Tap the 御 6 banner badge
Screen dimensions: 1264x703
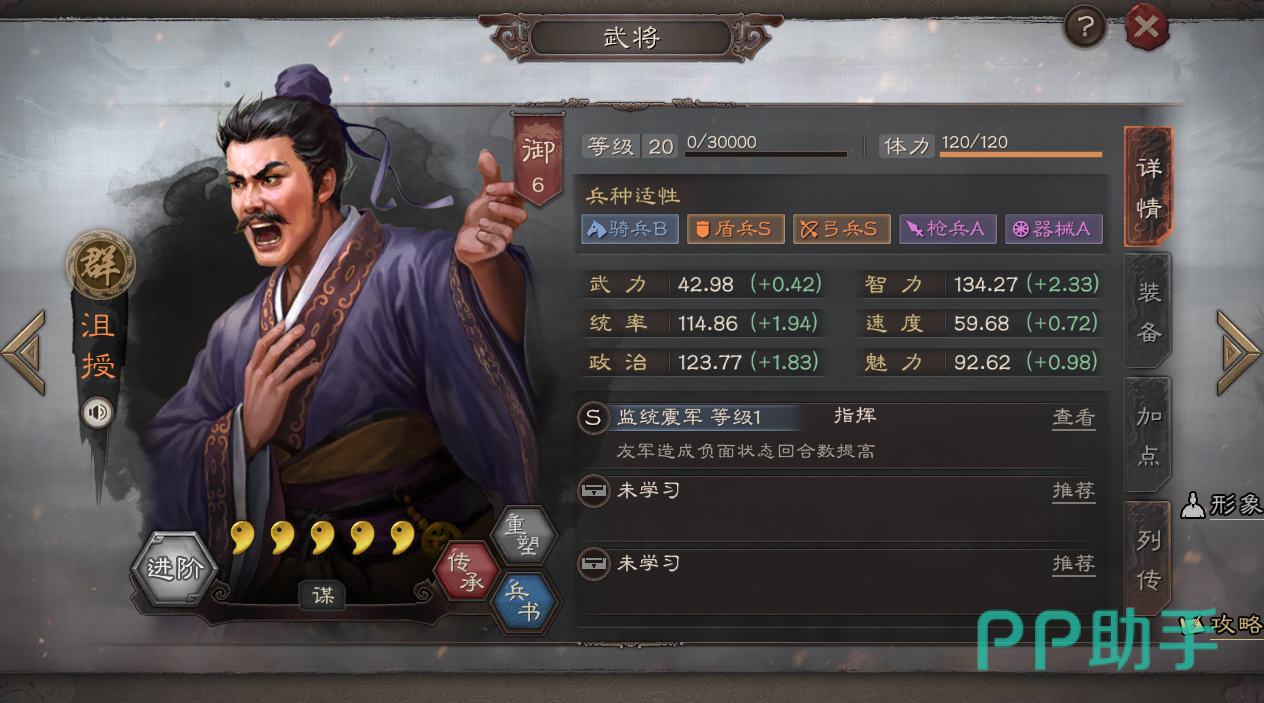[538, 159]
